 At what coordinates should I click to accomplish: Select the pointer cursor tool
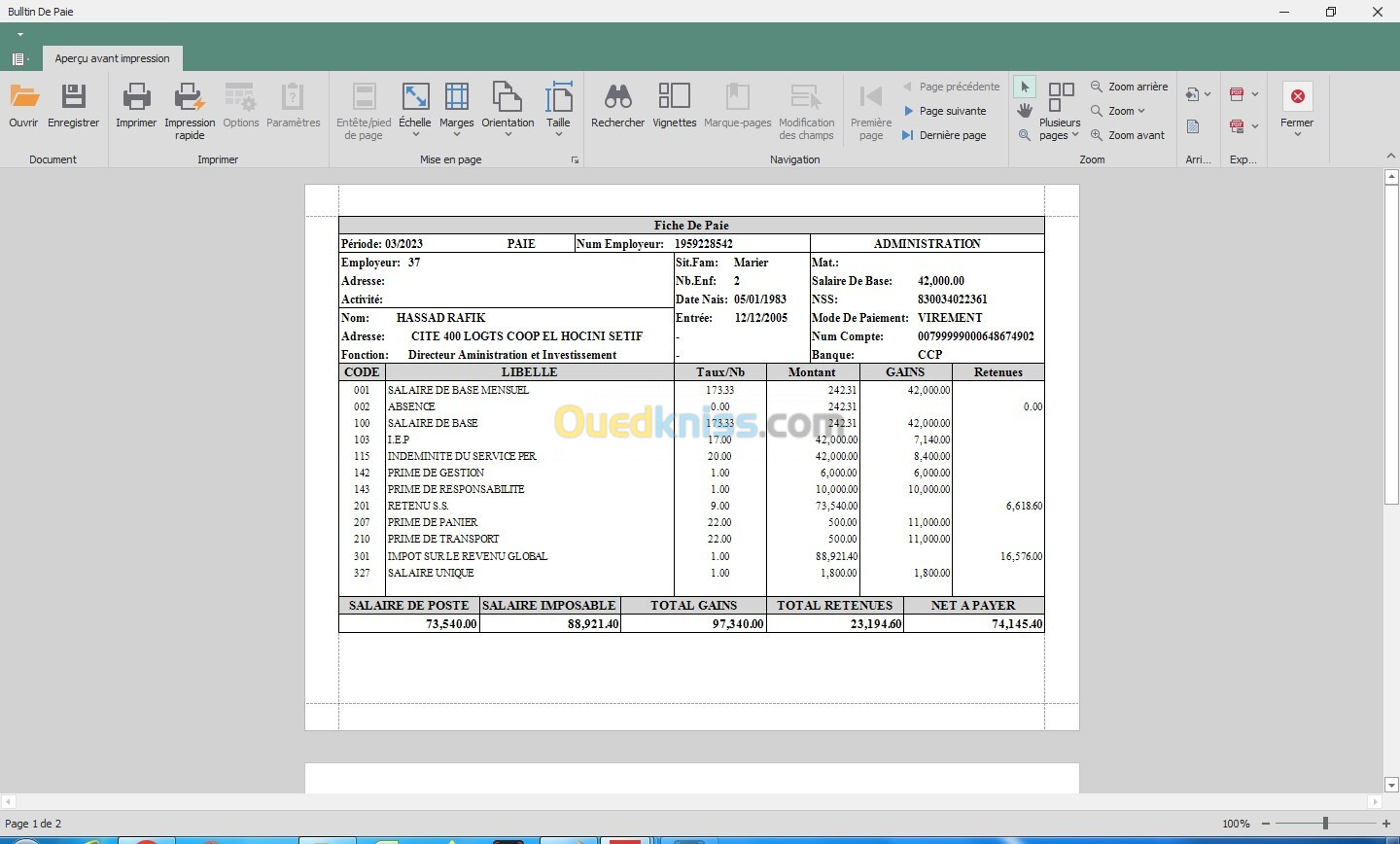coord(1025,87)
